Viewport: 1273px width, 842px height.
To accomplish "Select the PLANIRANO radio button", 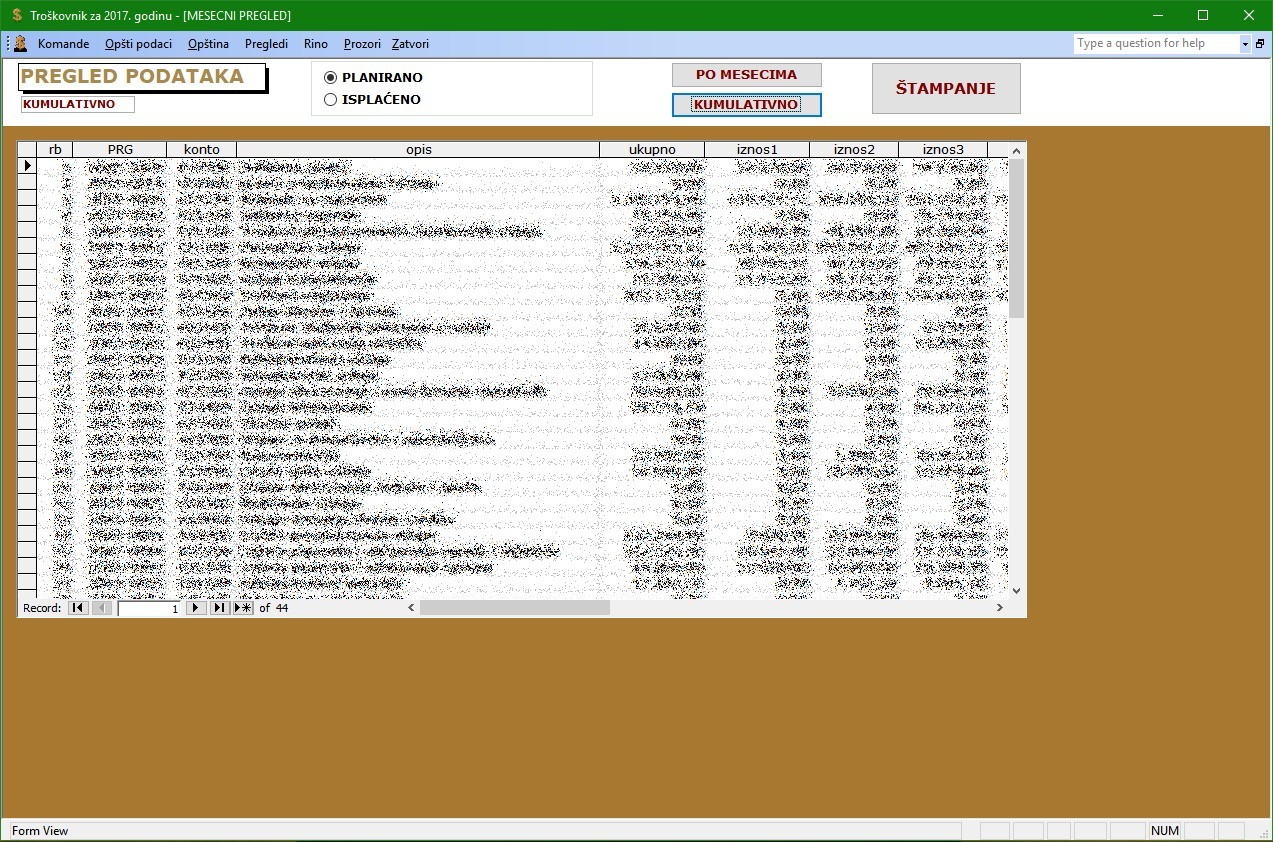I will coord(331,78).
